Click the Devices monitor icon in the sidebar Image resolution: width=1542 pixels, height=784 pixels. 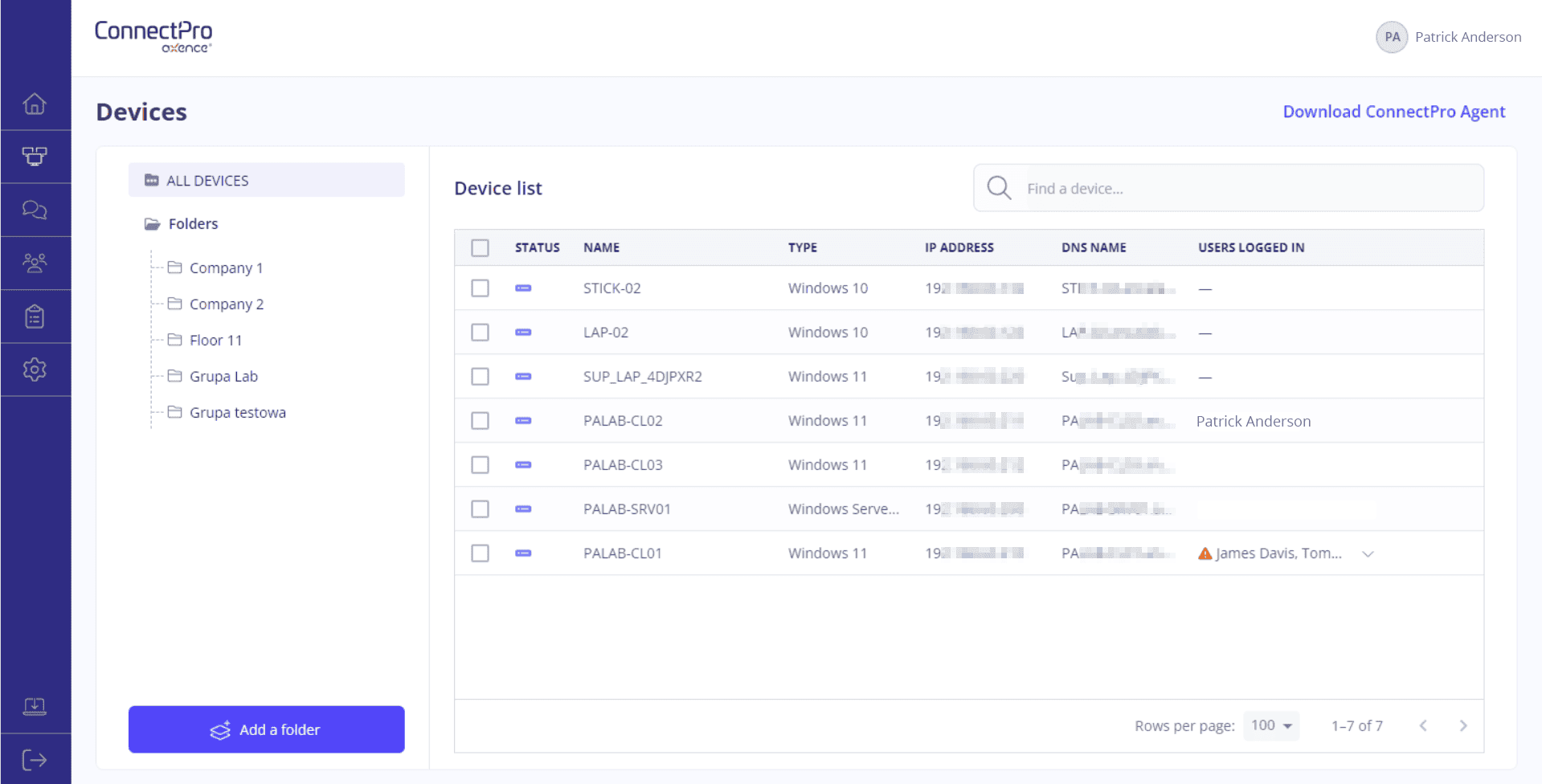(x=35, y=156)
